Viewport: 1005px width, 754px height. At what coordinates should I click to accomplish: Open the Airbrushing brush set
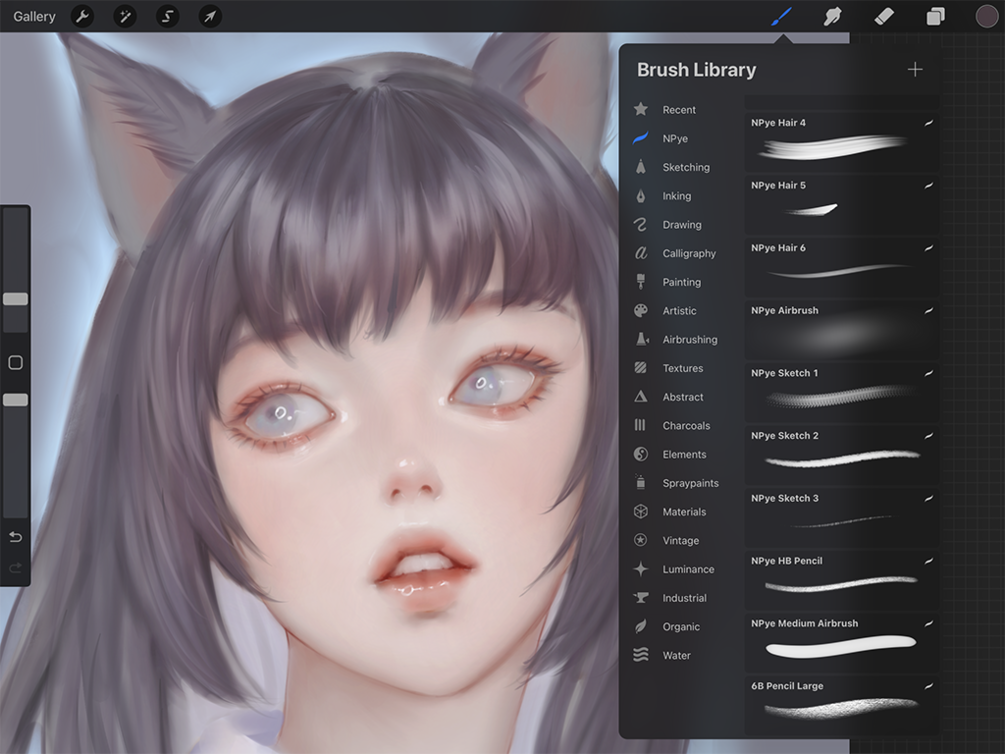(x=681, y=340)
